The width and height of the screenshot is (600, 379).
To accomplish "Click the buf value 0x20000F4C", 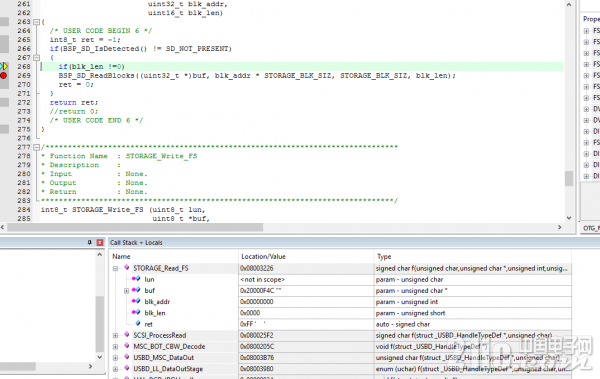I will 261,291.
